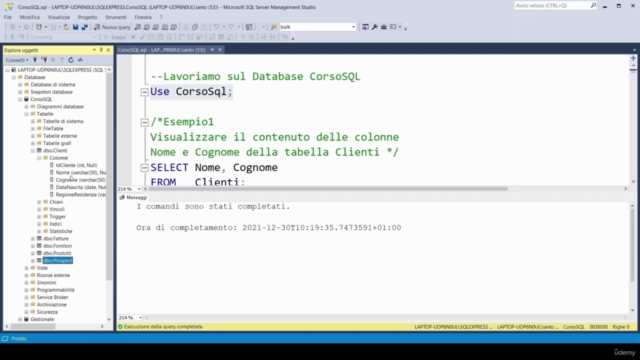Click the Analysis Services DAX Query icon
This screenshot has height=360, width=640.
tap(174, 27)
